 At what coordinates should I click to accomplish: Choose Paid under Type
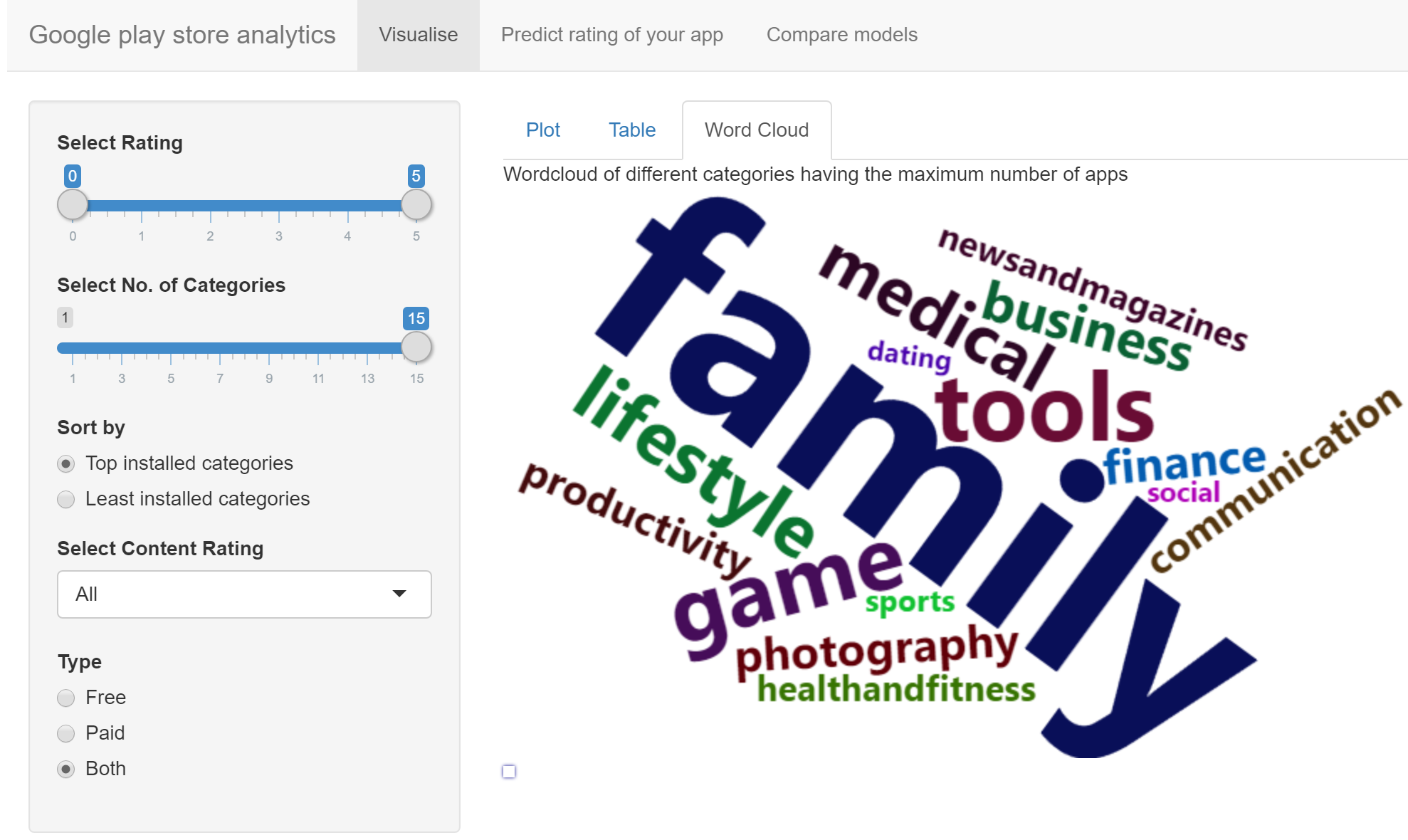point(65,734)
